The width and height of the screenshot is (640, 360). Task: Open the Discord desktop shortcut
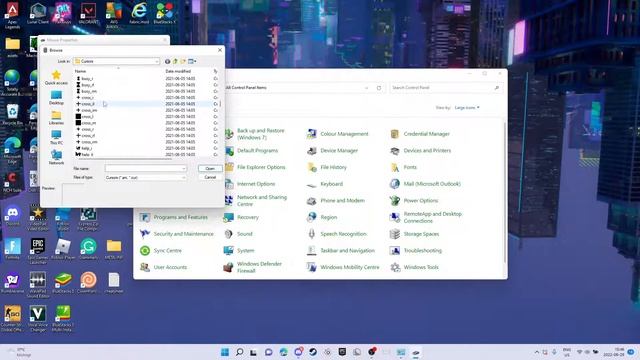pyautogui.click(x=13, y=216)
